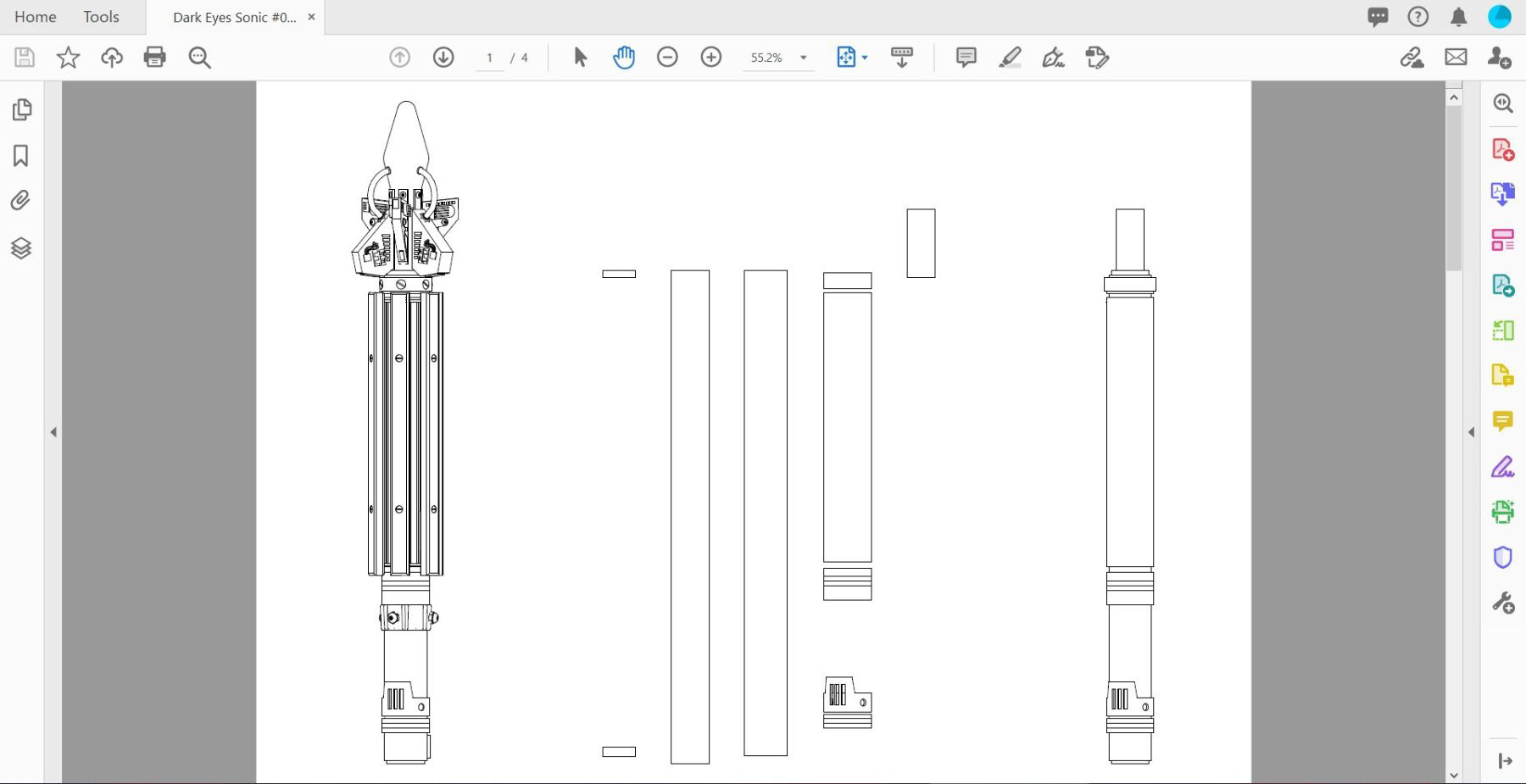Open the 55.2% zoom level dropdown

pos(778,58)
